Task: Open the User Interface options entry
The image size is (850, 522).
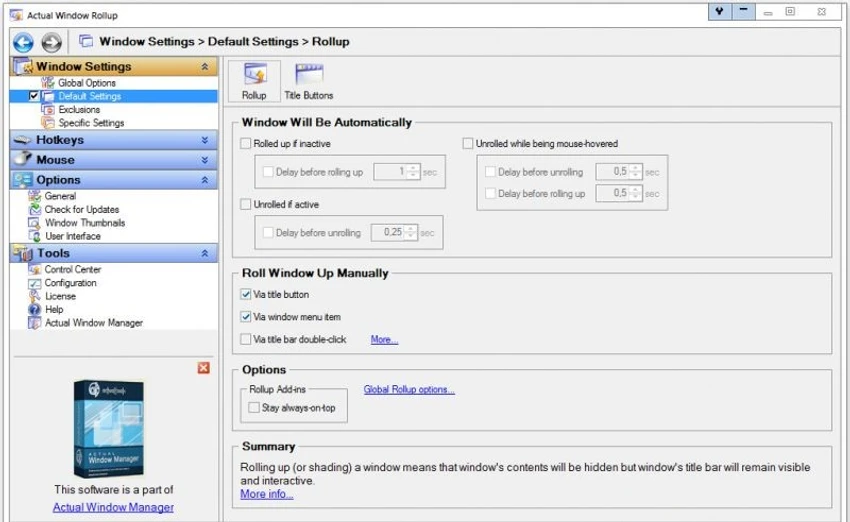Action: pos(73,236)
